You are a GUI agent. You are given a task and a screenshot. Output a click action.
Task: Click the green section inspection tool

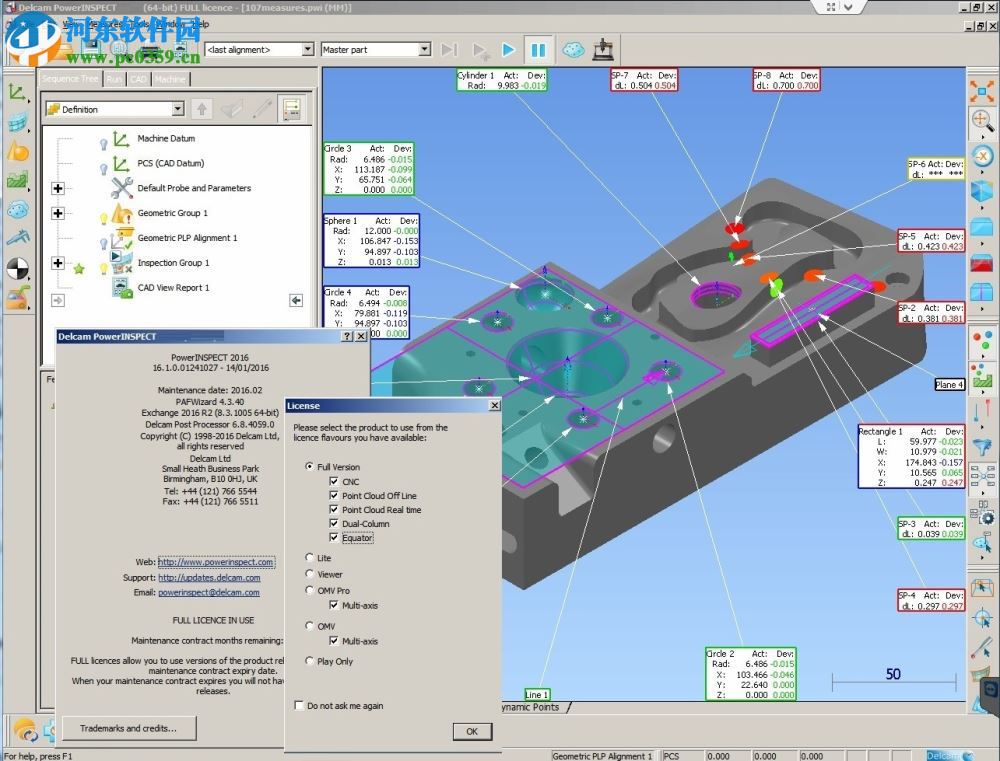click(x=17, y=181)
